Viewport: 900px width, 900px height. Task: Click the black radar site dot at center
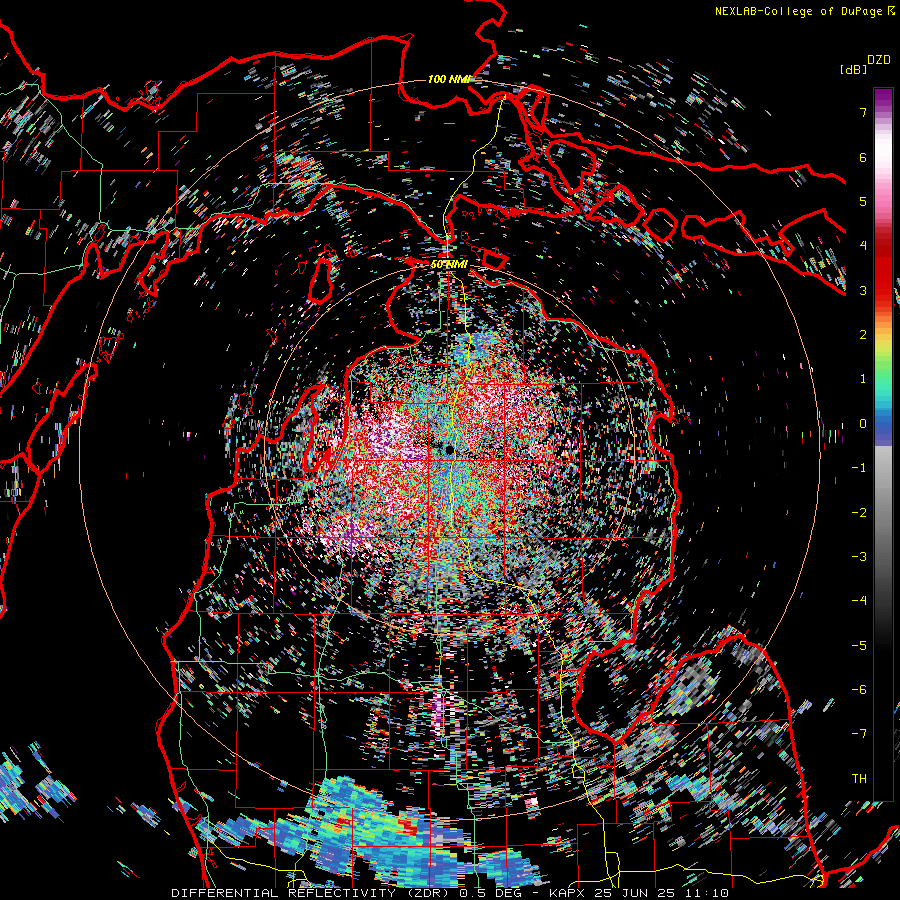click(x=450, y=450)
